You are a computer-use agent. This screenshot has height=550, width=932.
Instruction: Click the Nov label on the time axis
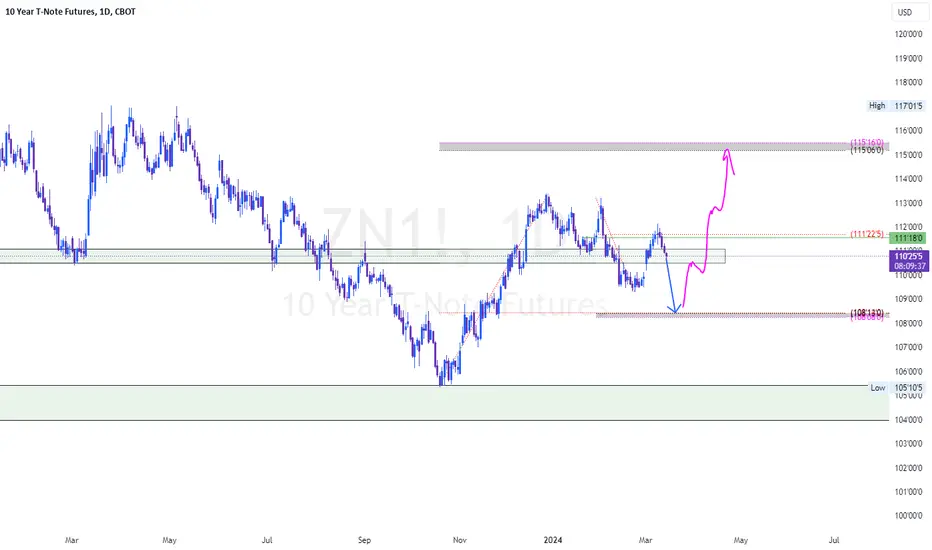[459, 540]
